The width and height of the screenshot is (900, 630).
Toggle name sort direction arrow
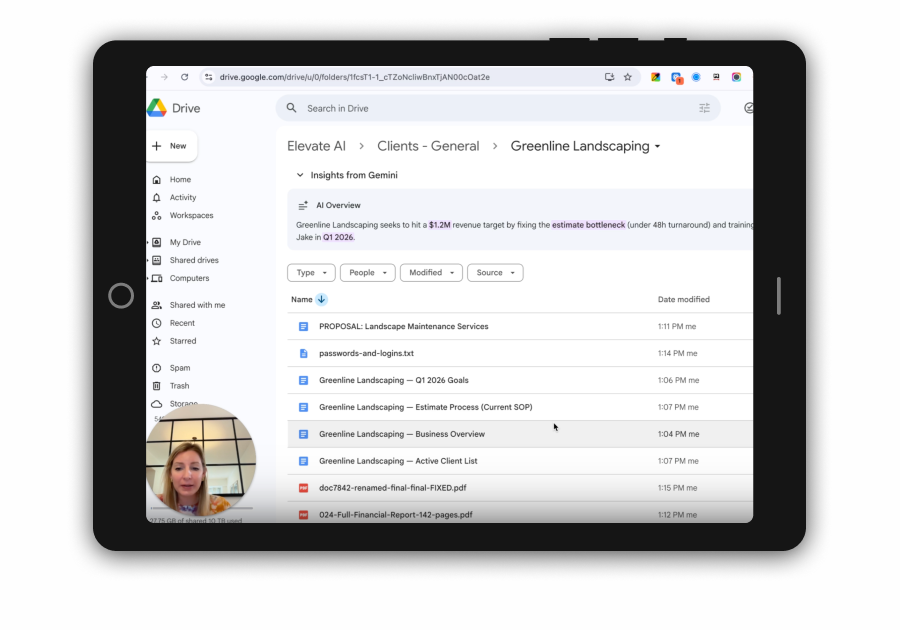point(321,300)
